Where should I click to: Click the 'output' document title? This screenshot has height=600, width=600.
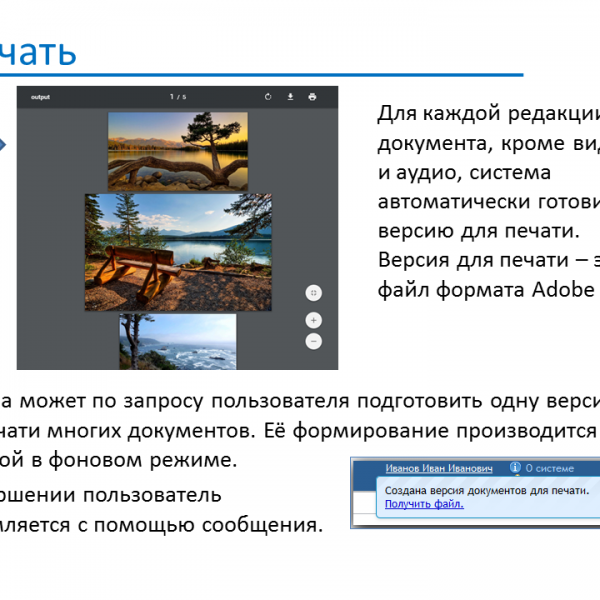click(x=40, y=97)
